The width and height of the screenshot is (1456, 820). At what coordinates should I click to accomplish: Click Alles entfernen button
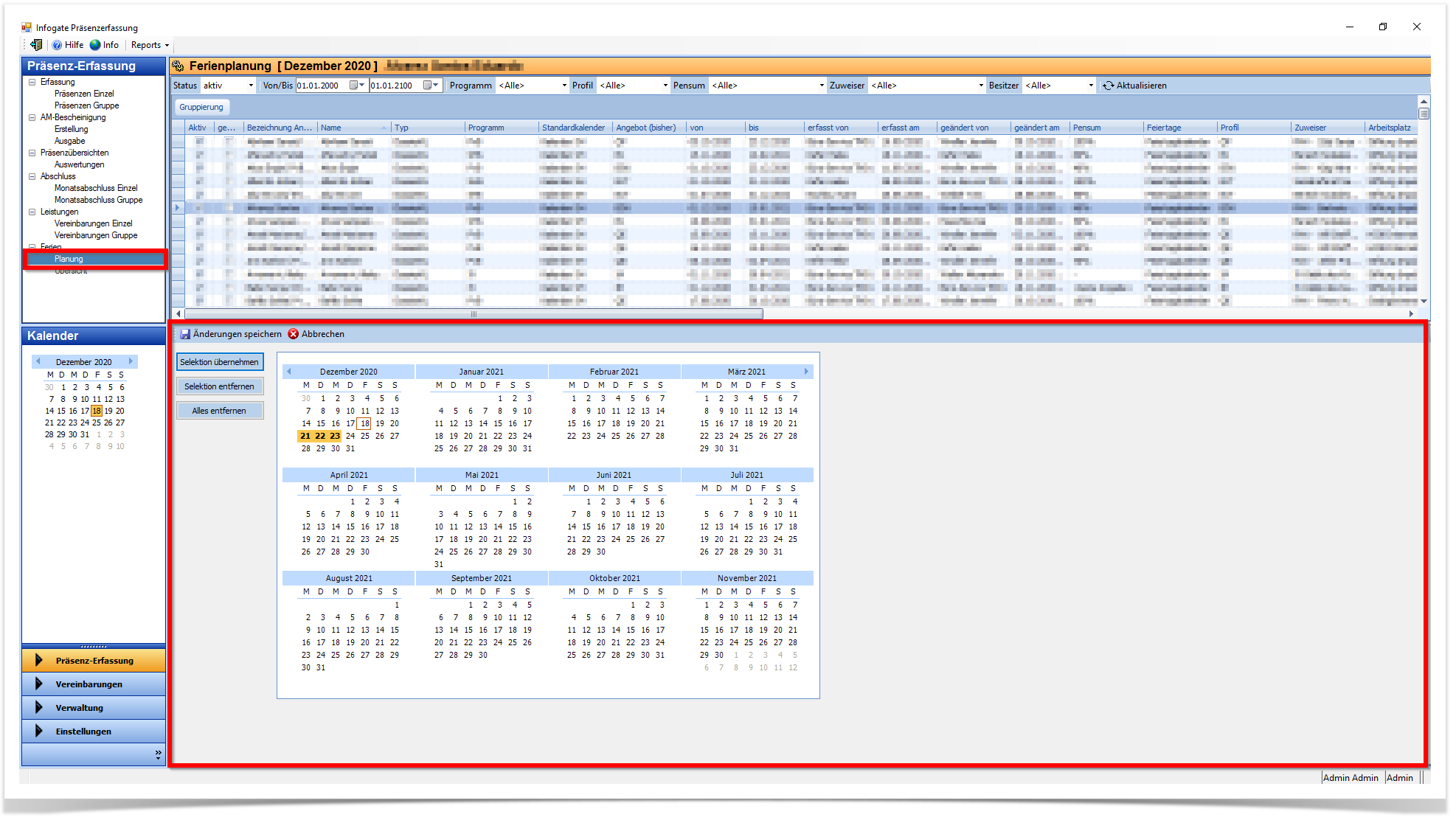pyautogui.click(x=220, y=411)
